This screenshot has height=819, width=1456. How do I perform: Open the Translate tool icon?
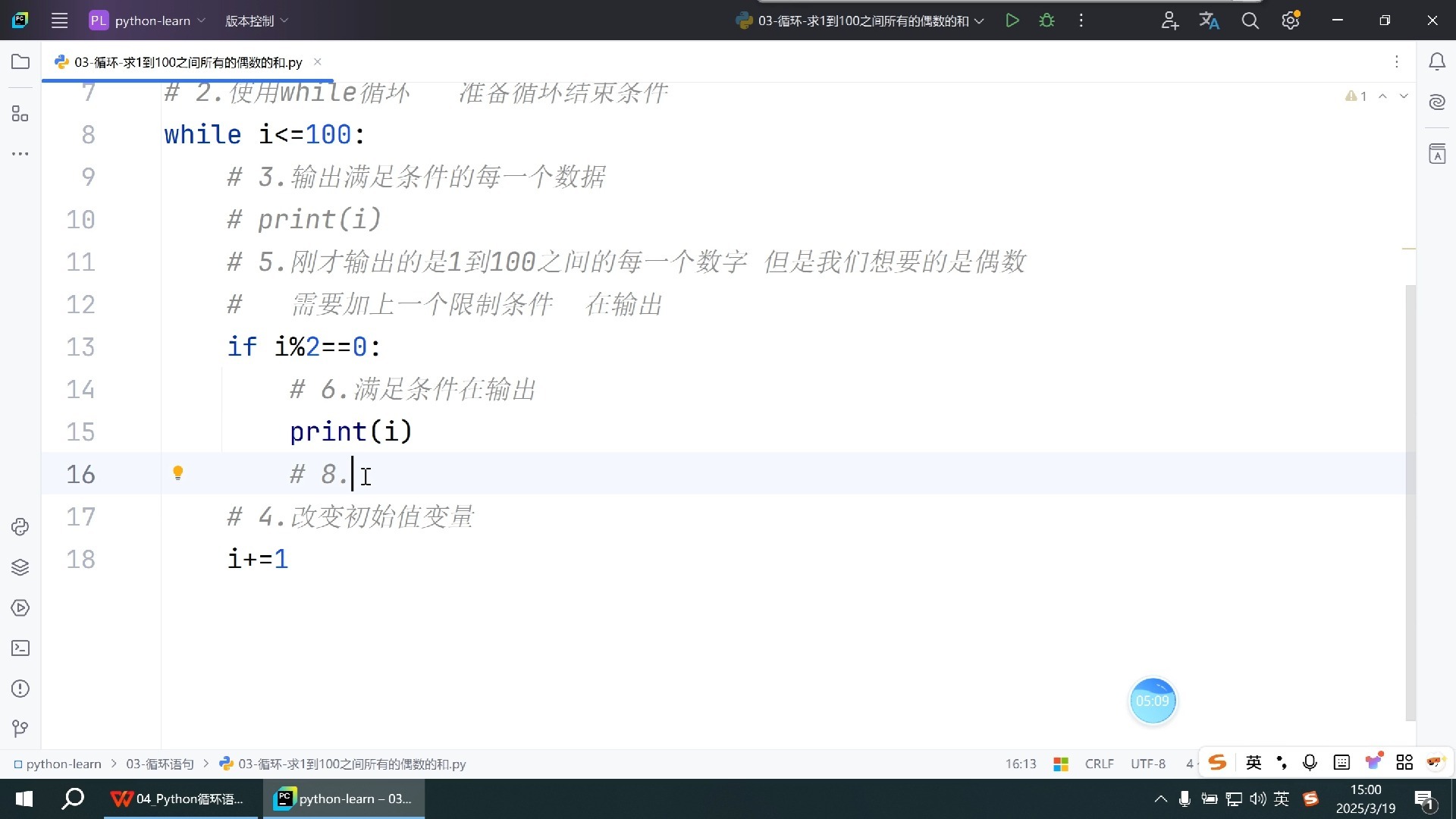point(1210,20)
